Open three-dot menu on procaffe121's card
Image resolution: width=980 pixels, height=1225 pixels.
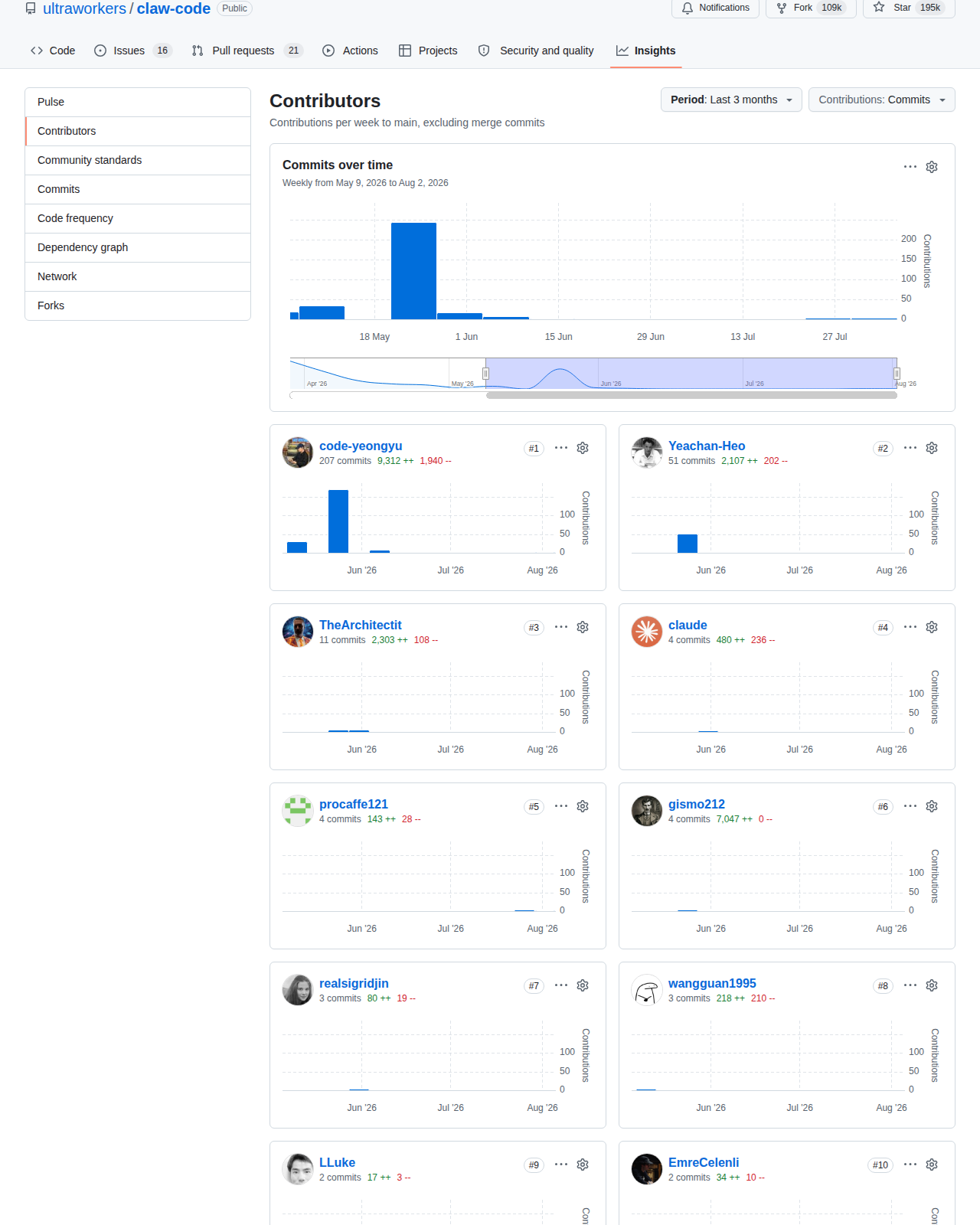click(x=561, y=806)
